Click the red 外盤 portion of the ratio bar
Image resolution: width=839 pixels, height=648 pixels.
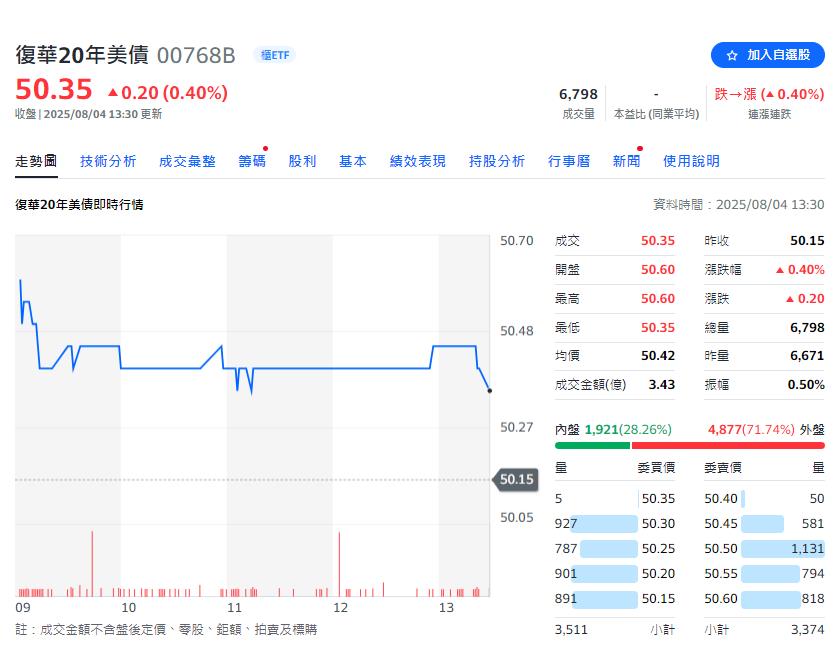coord(728,445)
